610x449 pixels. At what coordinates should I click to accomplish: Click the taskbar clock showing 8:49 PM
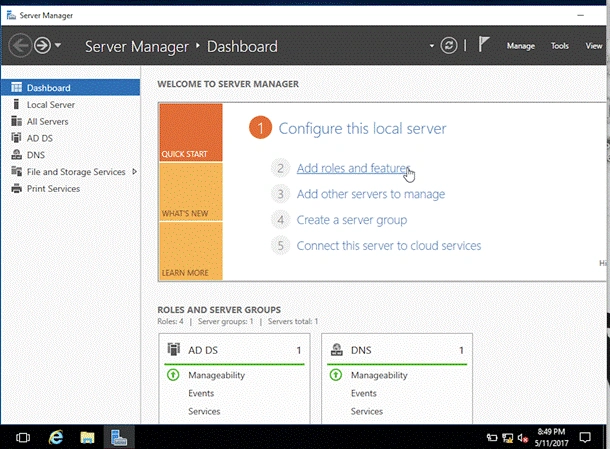[x=551, y=437]
